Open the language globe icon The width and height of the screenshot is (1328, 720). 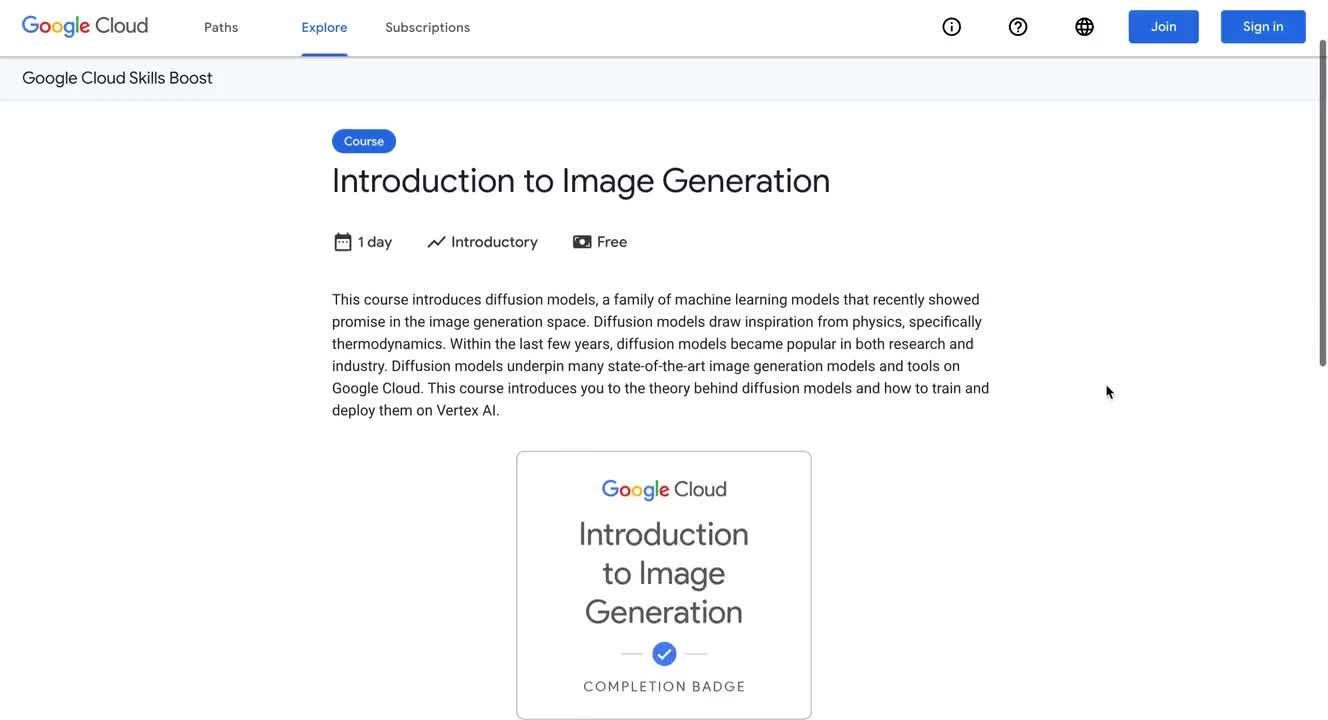click(x=1084, y=27)
